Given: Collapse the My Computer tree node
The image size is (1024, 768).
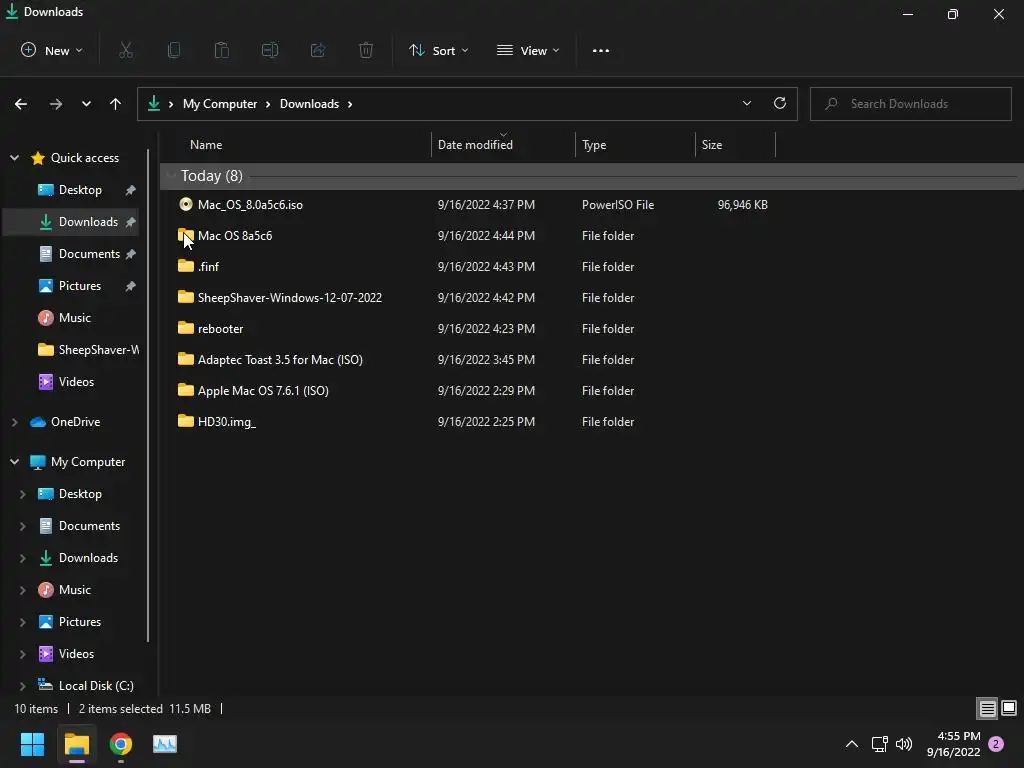Looking at the screenshot, I should tap(14, 462).
